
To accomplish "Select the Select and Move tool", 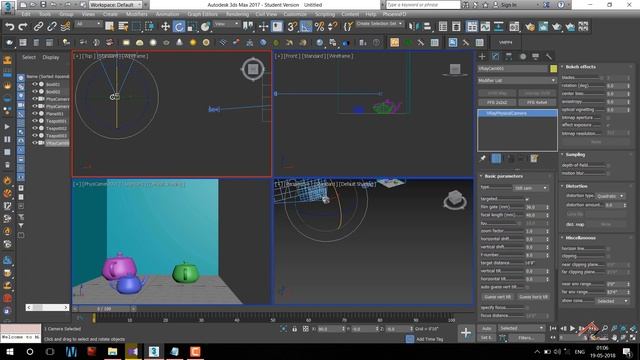I will pyautogui.click(x=165, y=27).
